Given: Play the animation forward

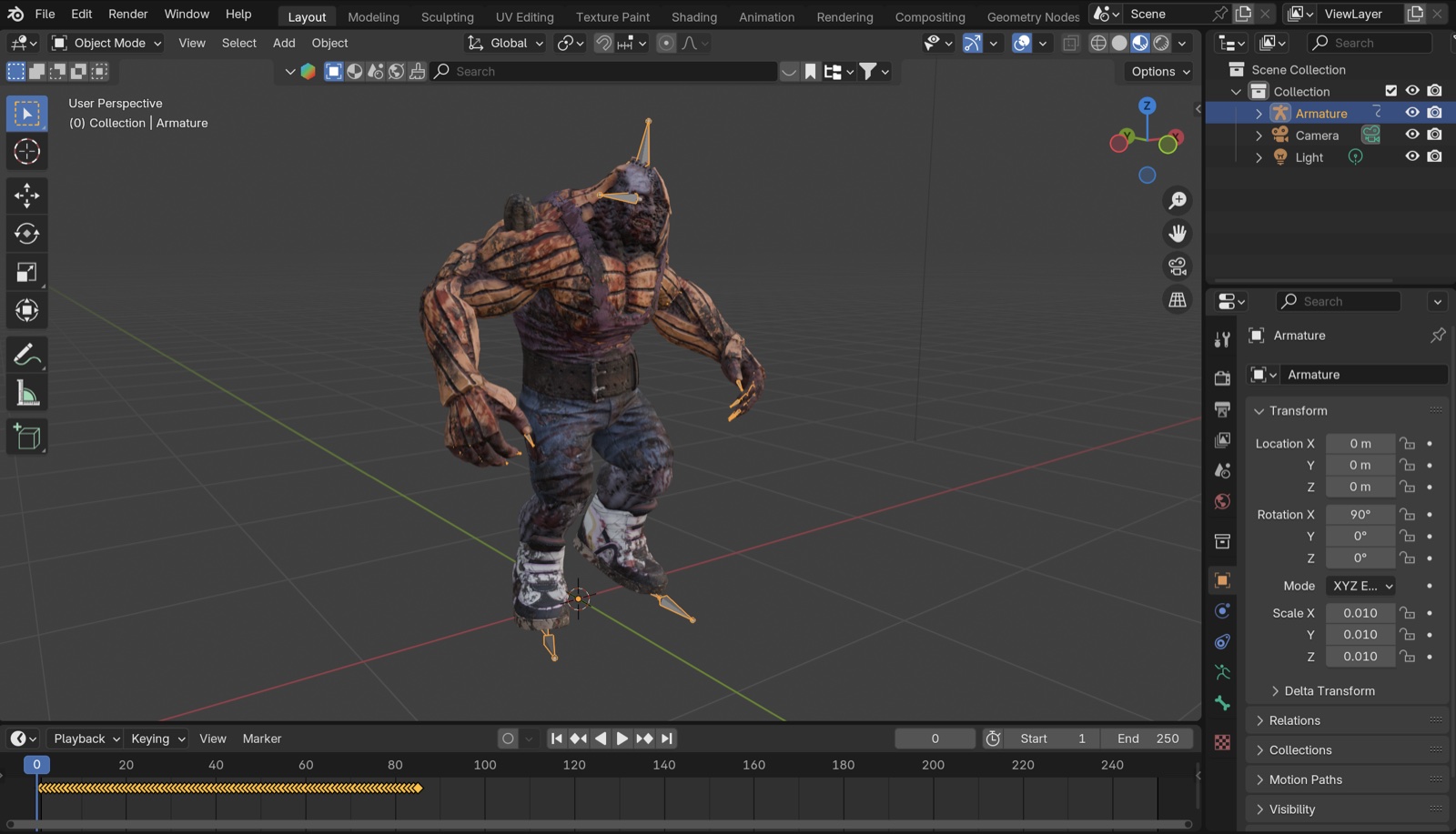Looking at the screenshot, I should click(x=622, y=739).
